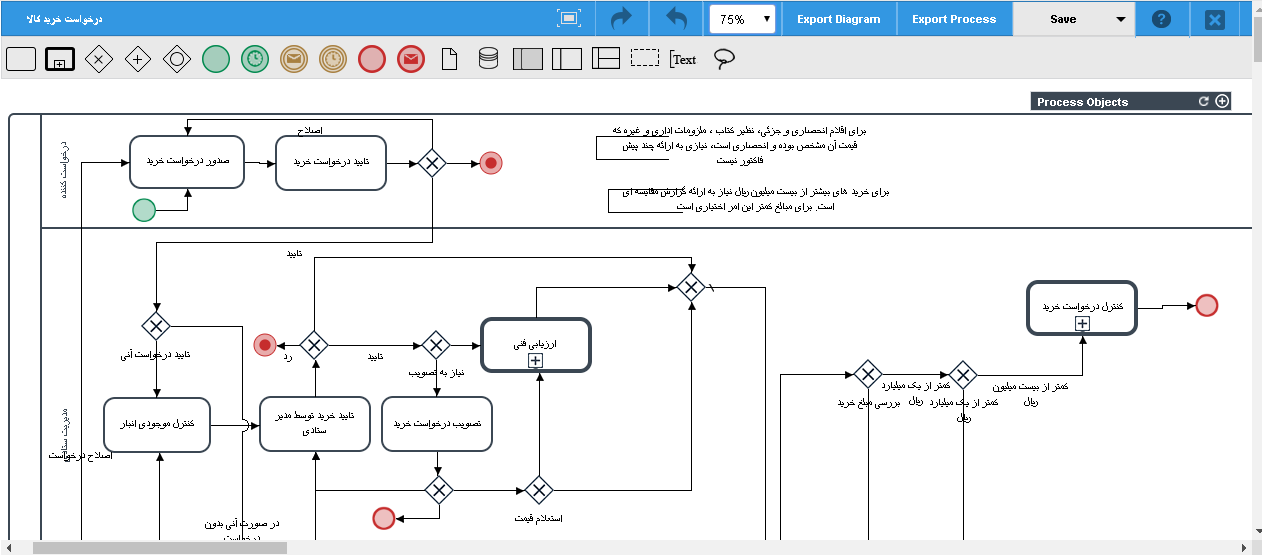Toggle fit-to-screen view icon

(569, 19)
